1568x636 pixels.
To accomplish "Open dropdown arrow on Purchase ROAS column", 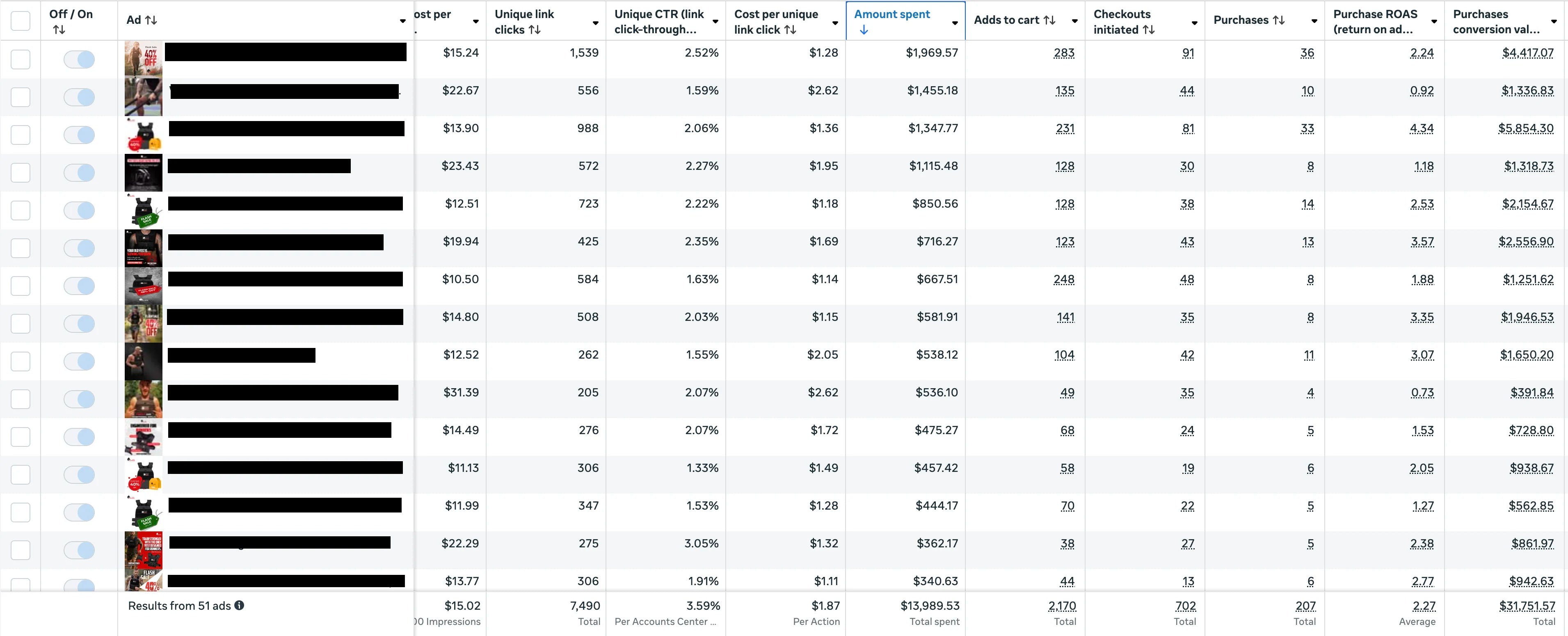I will coord(1434,21).
